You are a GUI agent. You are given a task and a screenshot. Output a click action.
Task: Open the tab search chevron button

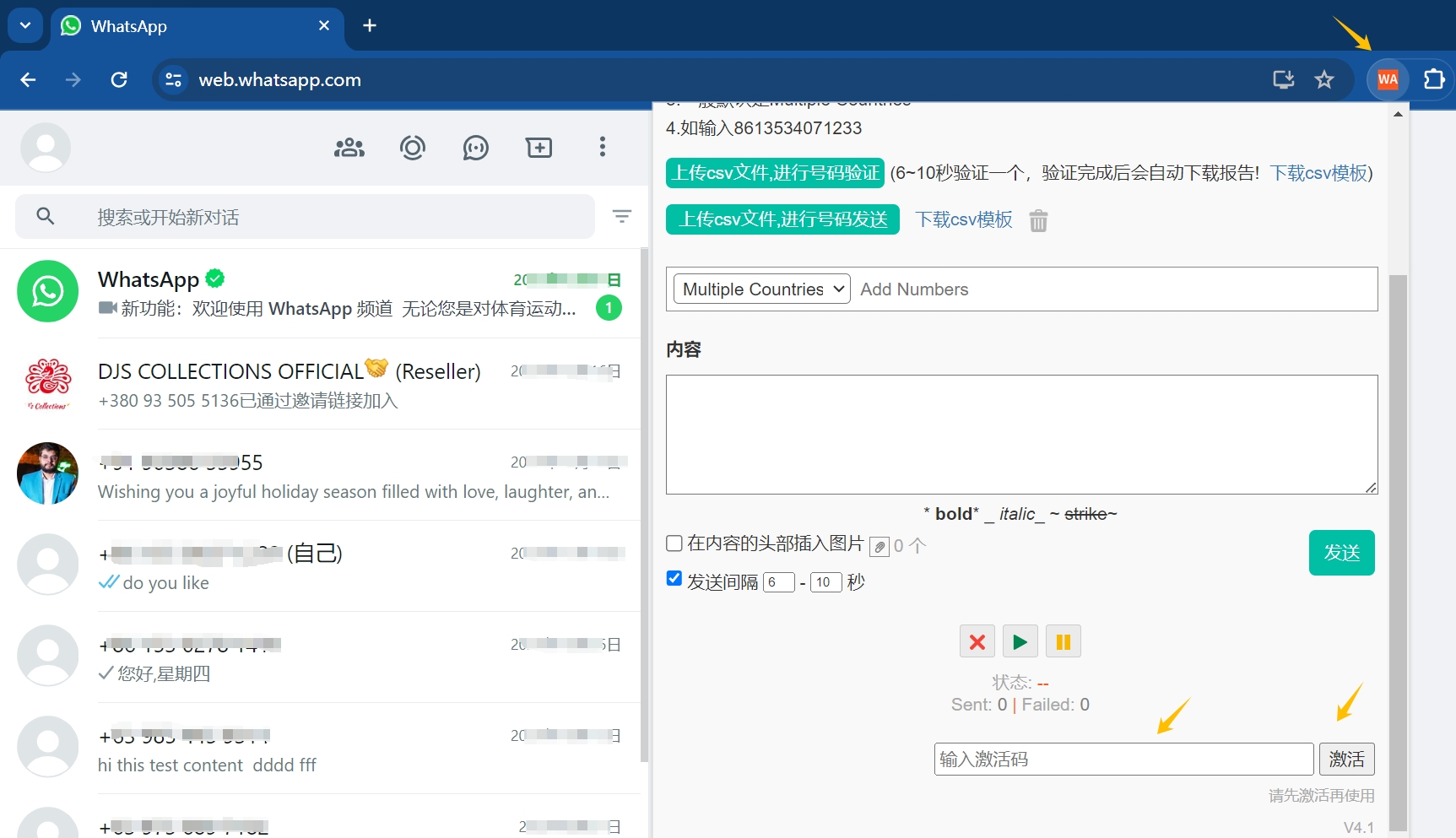(x=25, y=25)
